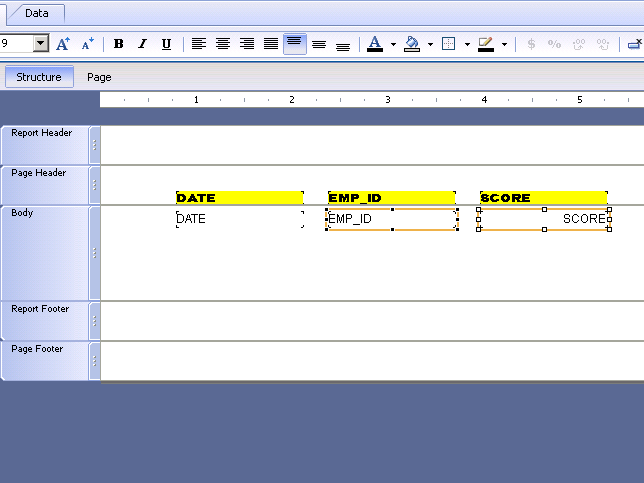The image size is (644, 483).
Task: Click the Report Footer section grip handle
Action: point(95,321)
